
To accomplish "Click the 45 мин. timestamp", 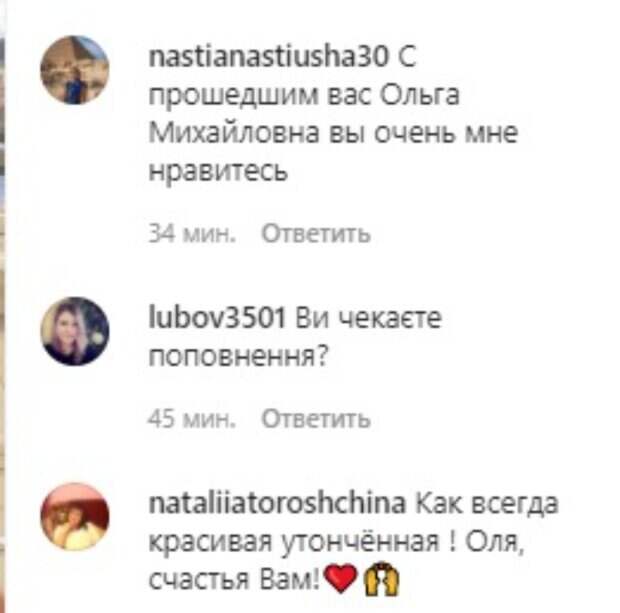I will click(x=192, y=418).
